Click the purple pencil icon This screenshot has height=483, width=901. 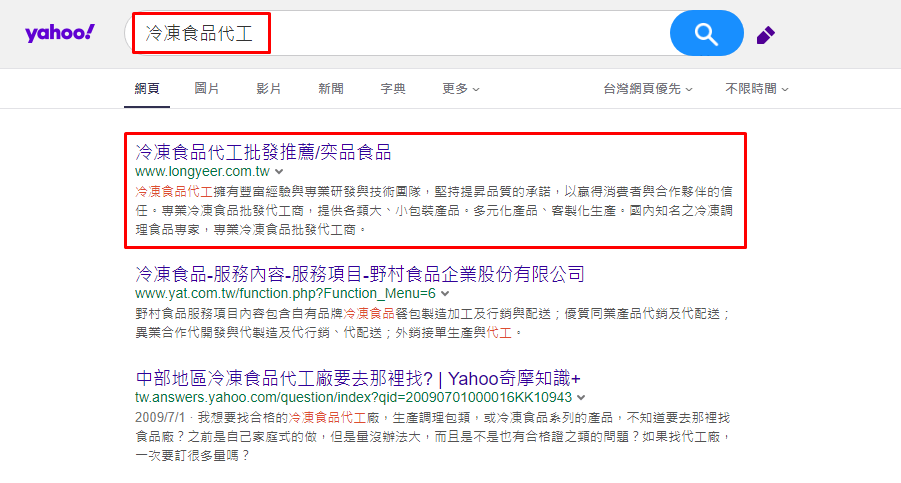coord(765,35)
